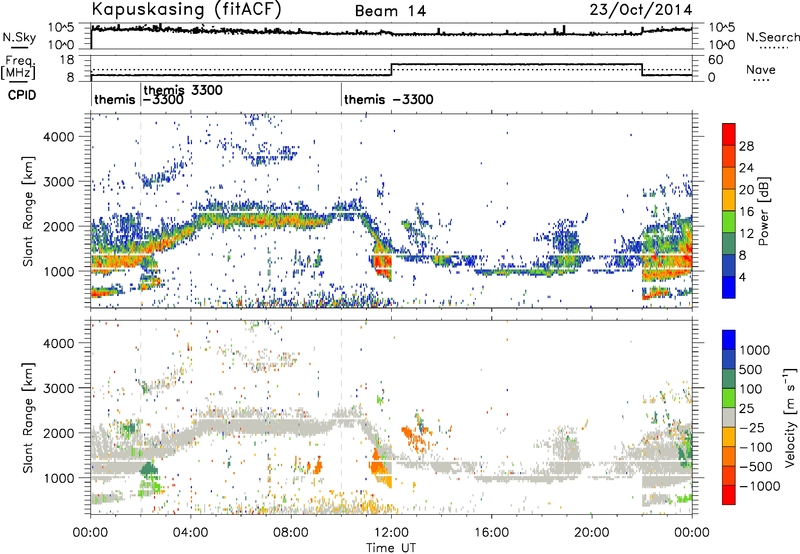Click the 16:00 time axis tick label
Viewport: 800px width, 554px height.
click(491, 533)
